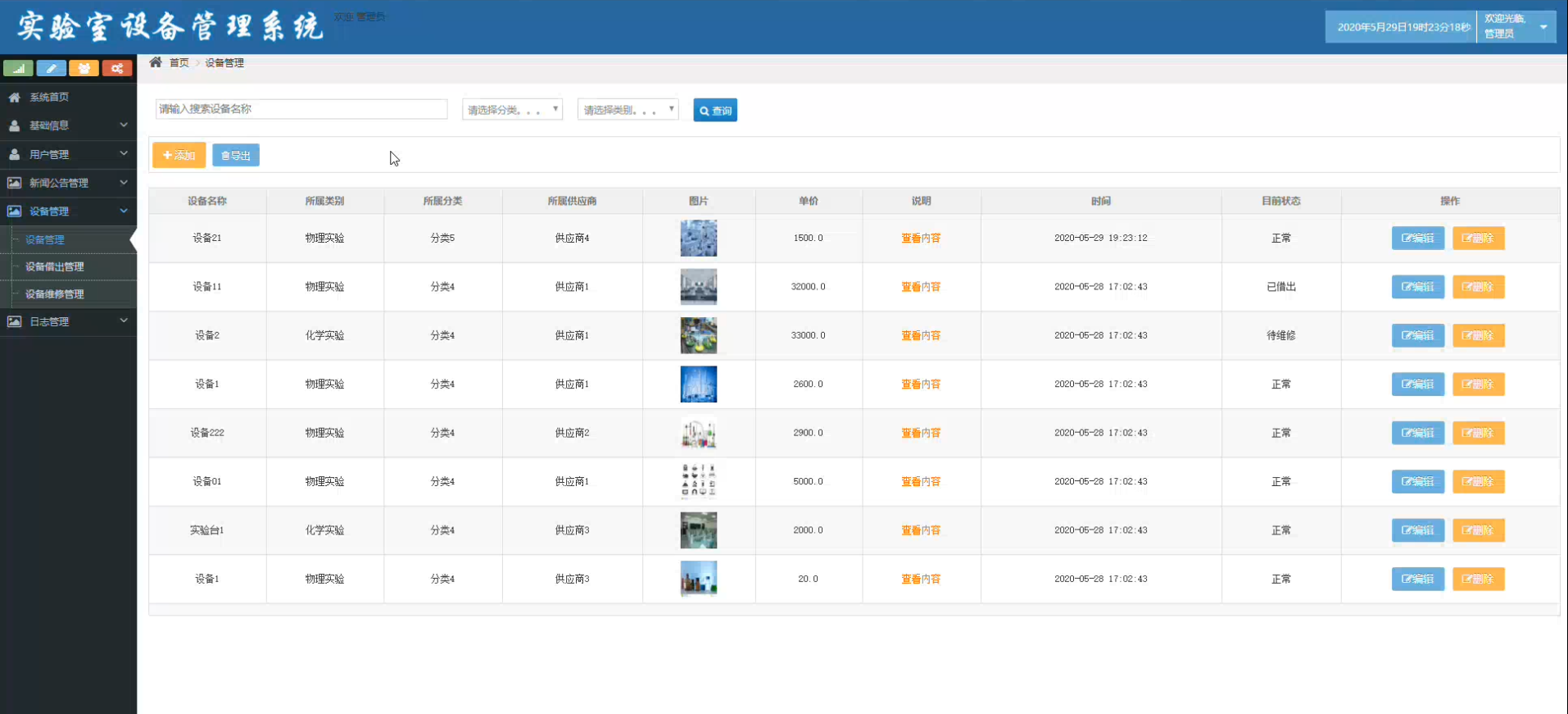Click the 查询 search button
Screen dimensions: 1568x714
[715, 110]
